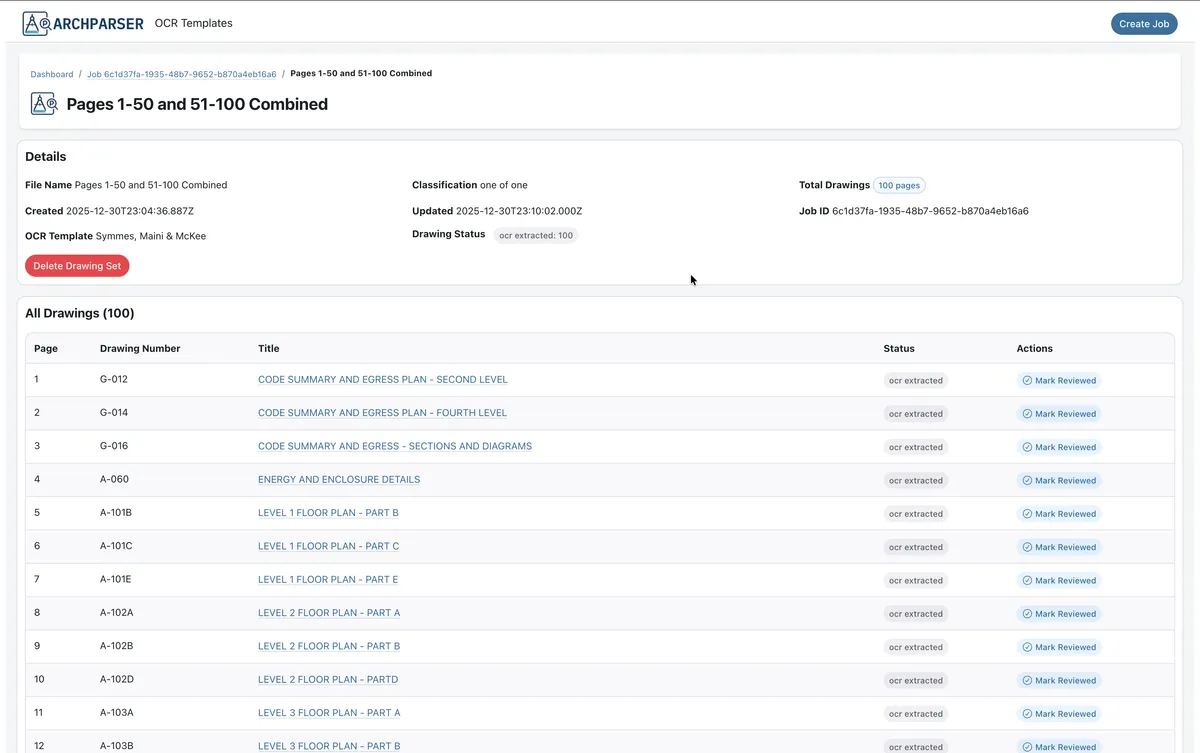Click the ArchParser logo icon in header
The image size is (1200, 753).
tap(36, 23)
